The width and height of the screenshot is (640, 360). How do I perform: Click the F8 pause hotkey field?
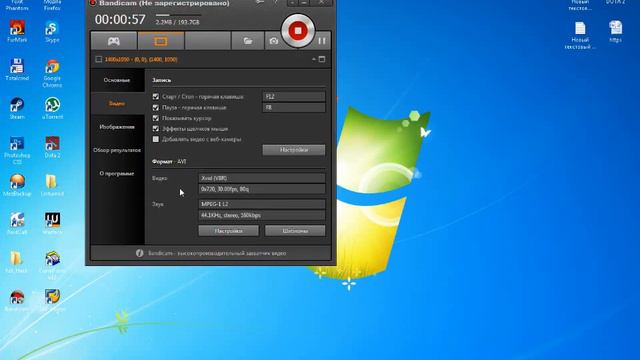pos(293,107)
